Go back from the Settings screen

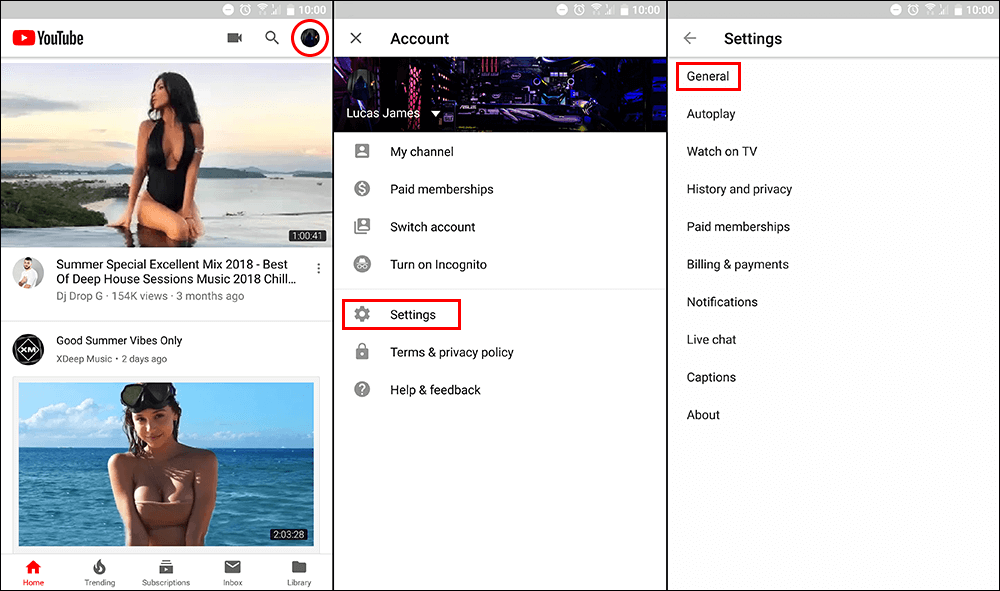click(689, 38)
